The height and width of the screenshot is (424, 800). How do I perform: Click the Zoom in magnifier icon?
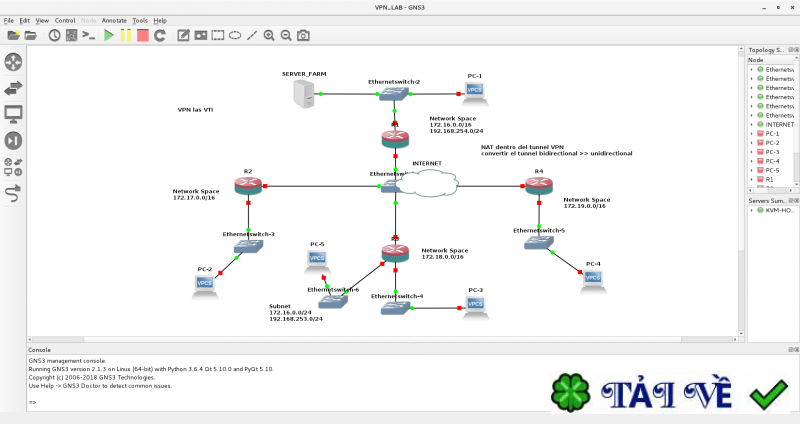coord(269,35)
